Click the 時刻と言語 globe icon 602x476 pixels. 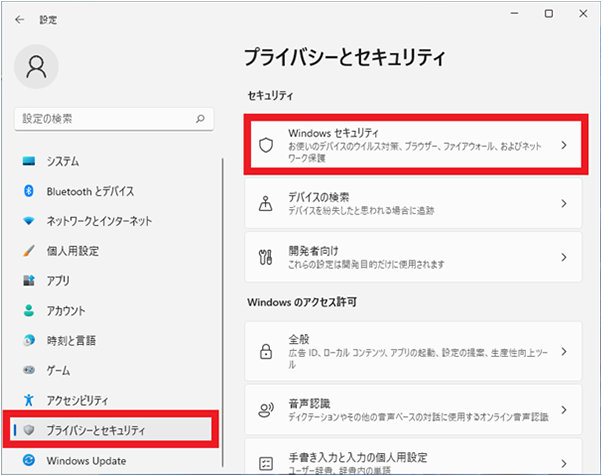click(x=29, y=340)
